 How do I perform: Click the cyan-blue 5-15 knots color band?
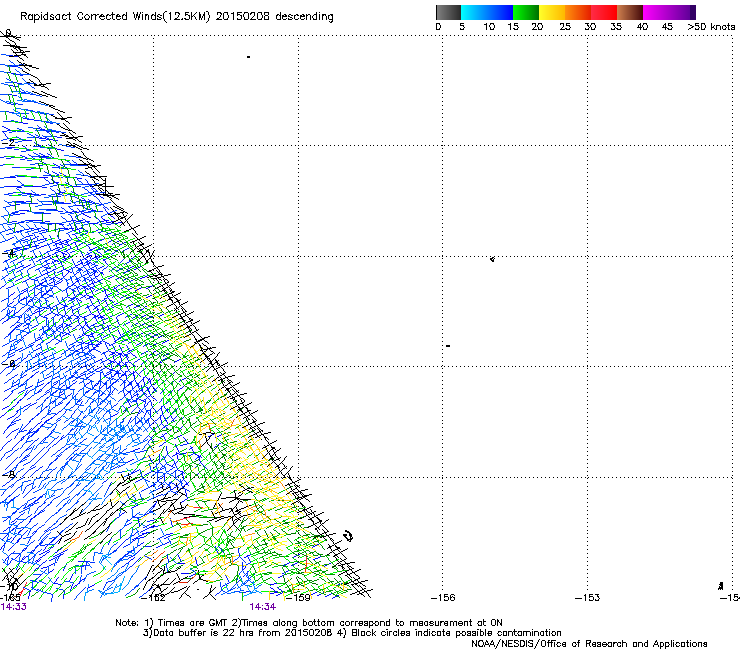[x=487, y=12]
